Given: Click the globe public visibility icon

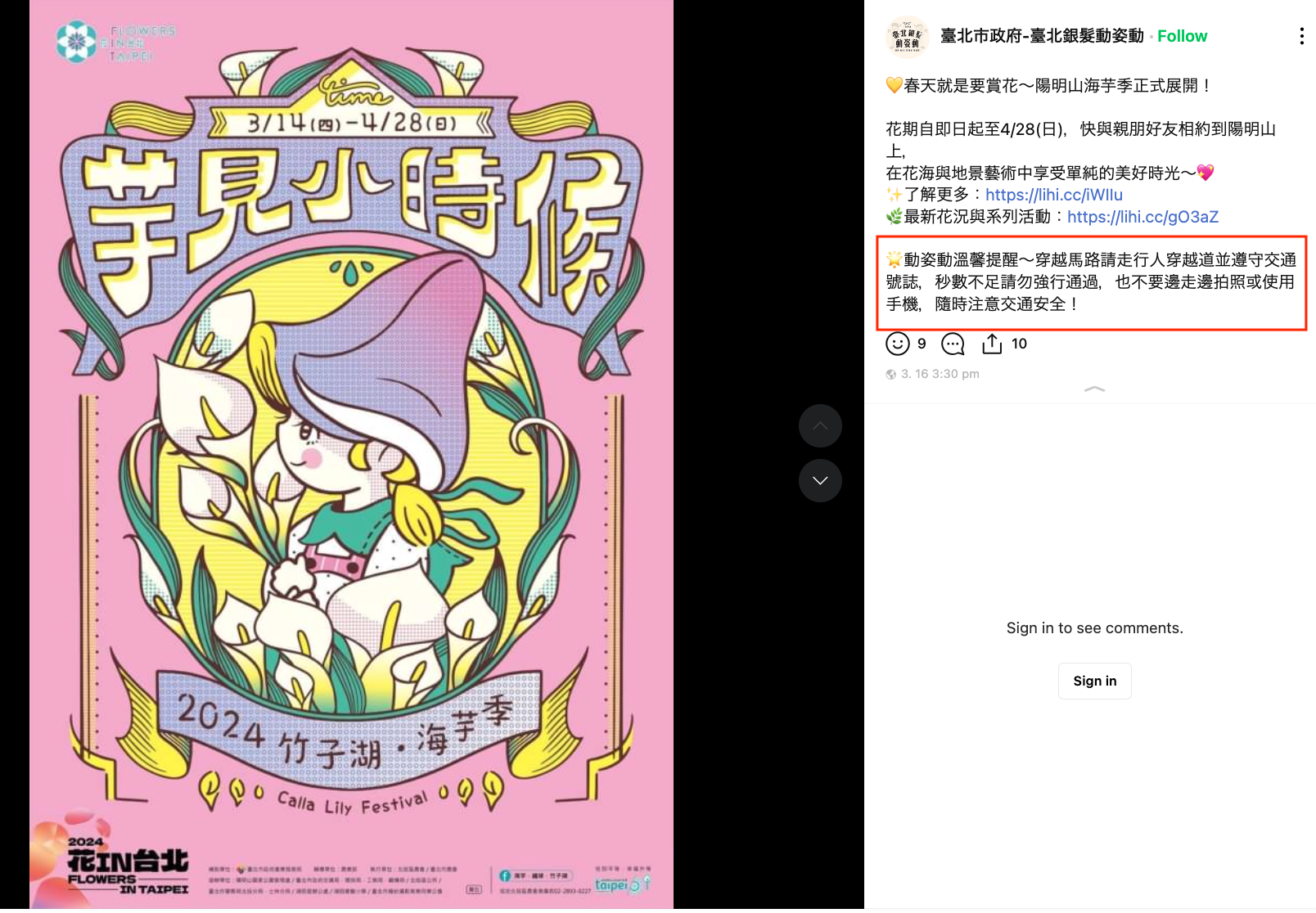Looking at the screenshot, I should (x=891, y=375).
